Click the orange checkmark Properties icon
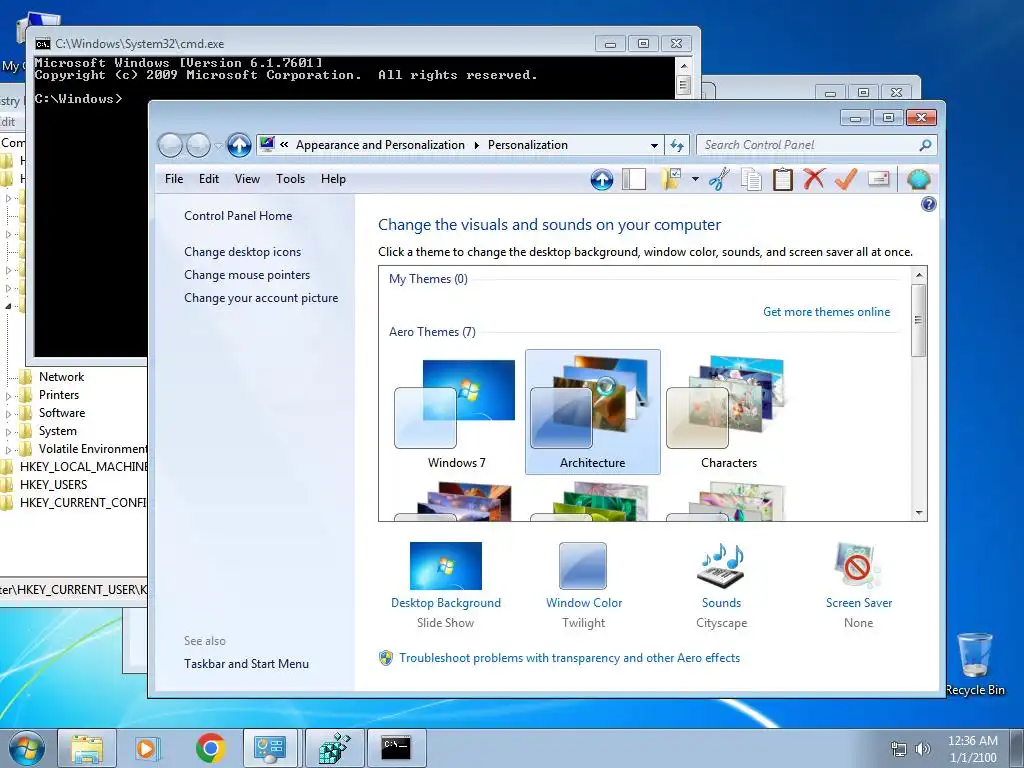This screenshot has height=768, width=1024. point(846,178)
